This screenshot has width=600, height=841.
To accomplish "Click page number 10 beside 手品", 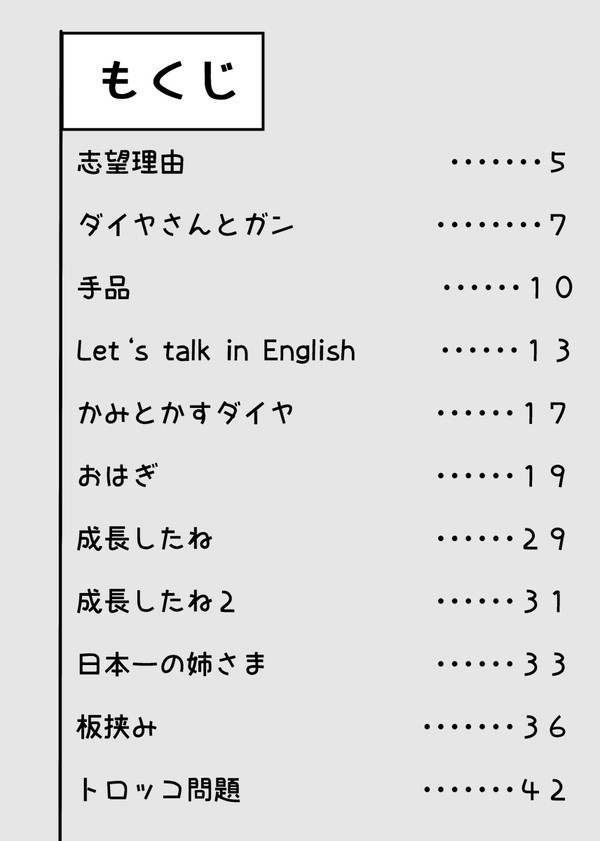I will coord(550,288).
